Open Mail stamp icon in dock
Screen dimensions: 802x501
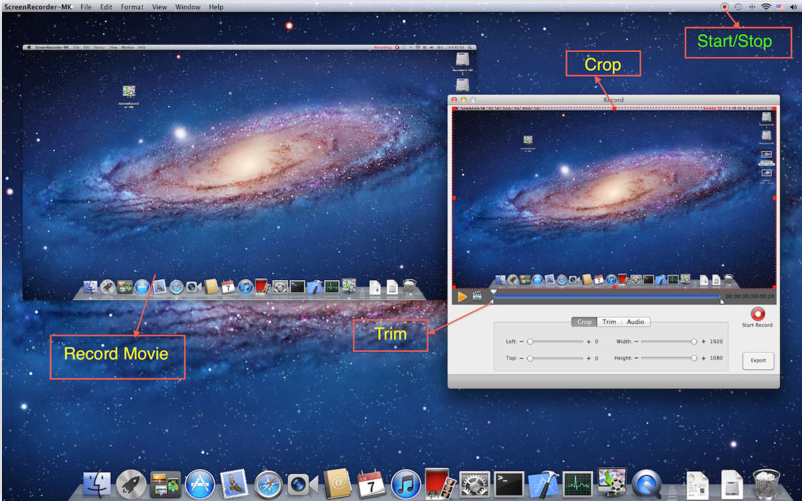[x=234, y=484]
